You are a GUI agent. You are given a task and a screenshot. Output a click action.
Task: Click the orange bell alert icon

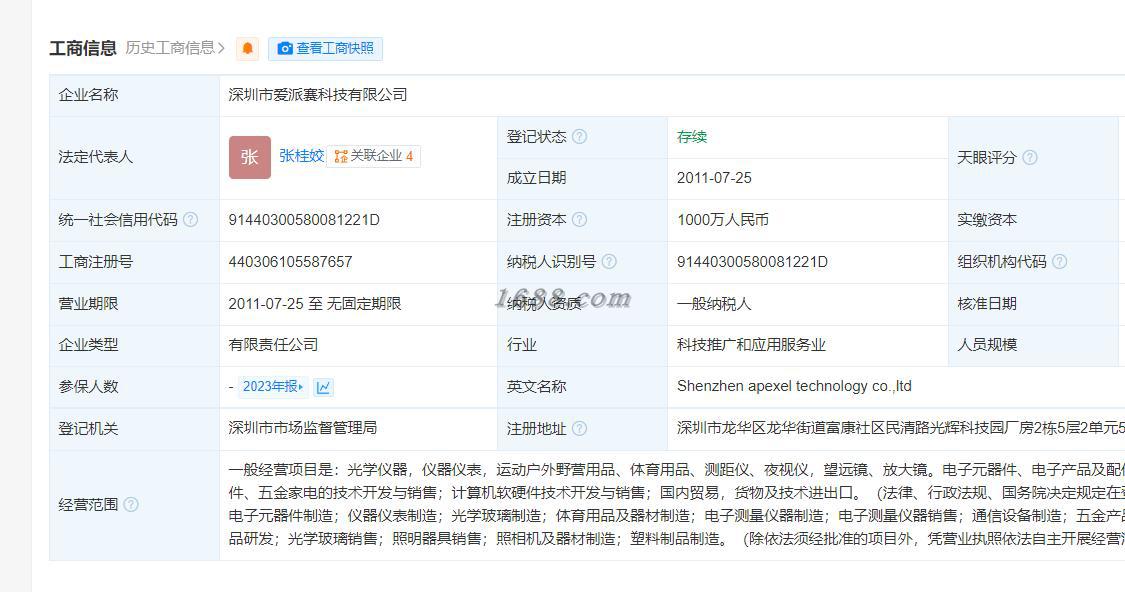248,48
